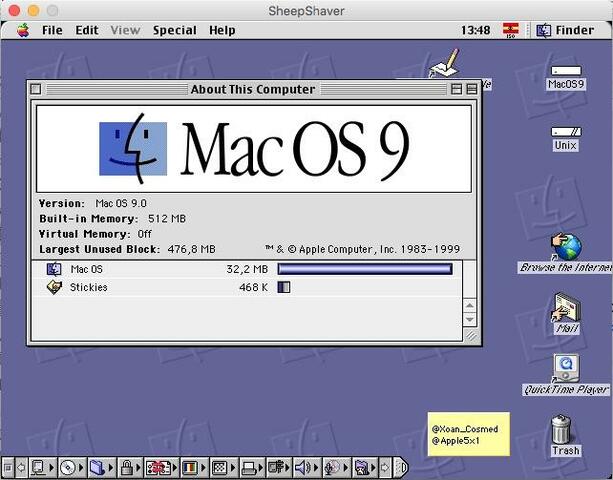613x480 pixels.
Task: Select the Stickies row icon
Action: [x=54, y=287]
